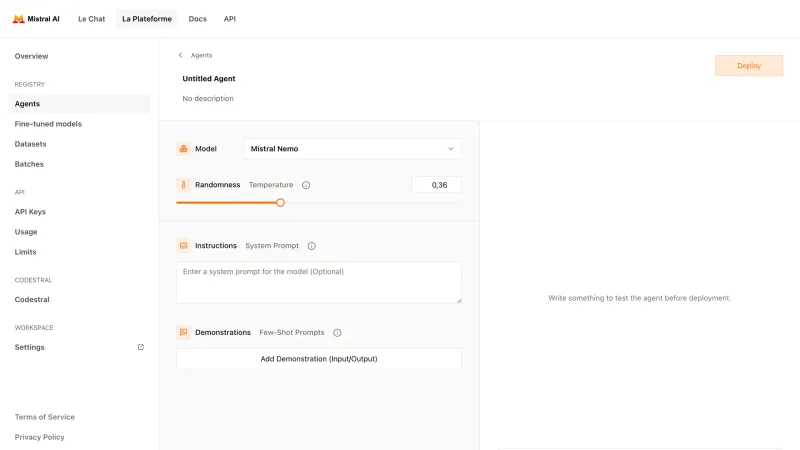Open the API tab in top navigation

(230, 19)
